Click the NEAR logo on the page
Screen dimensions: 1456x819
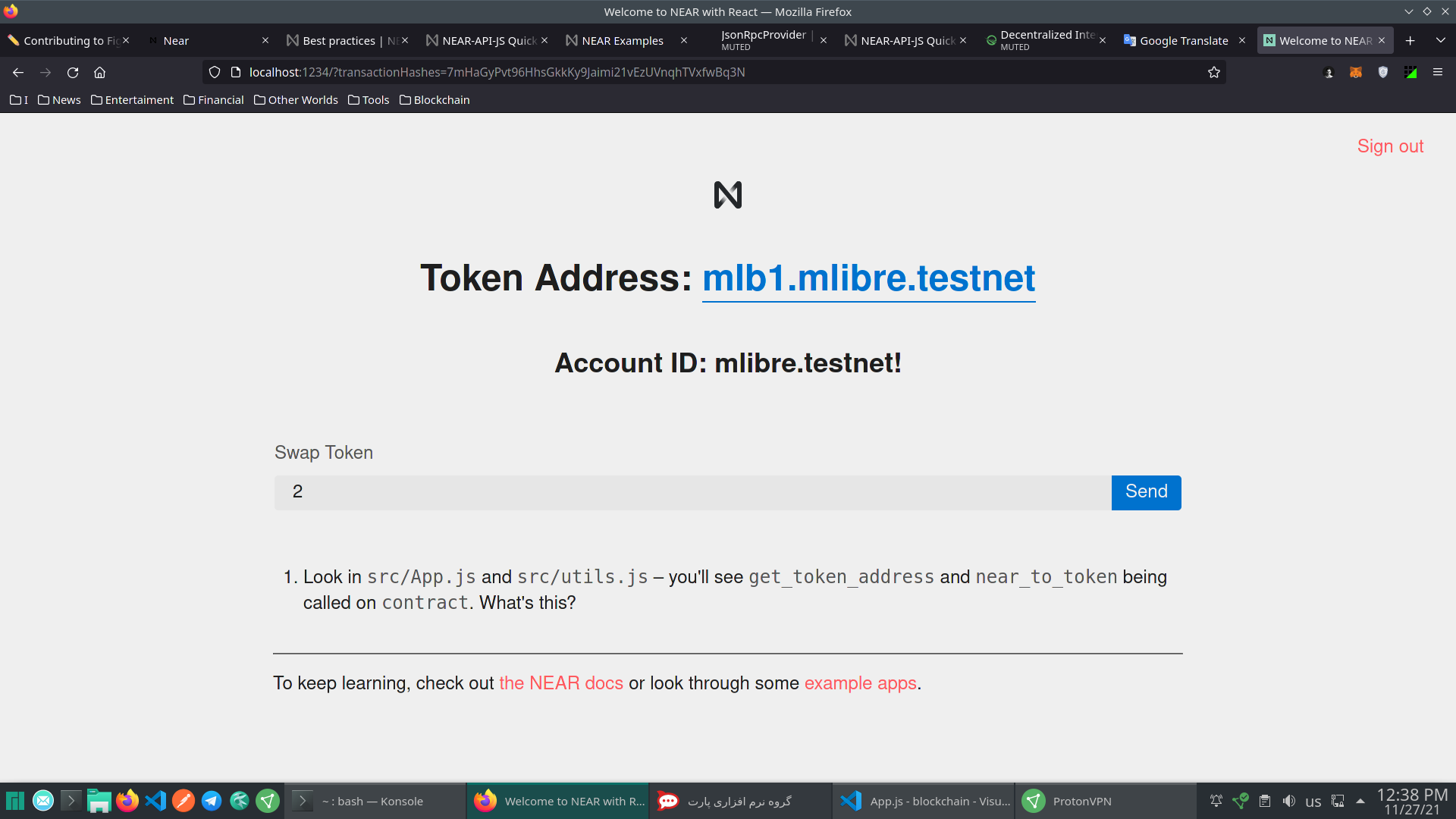pyautogui.click(x=728, y=195)
